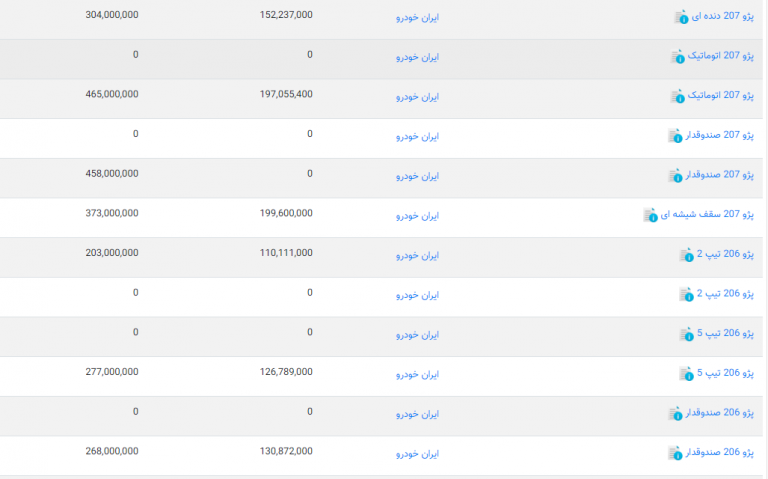Click ایران خودرو in zero-price پژو 206 تیپ 2 row
Viewport: 768px width, 479px height.
pyautogui.click(x=417, y=295)
